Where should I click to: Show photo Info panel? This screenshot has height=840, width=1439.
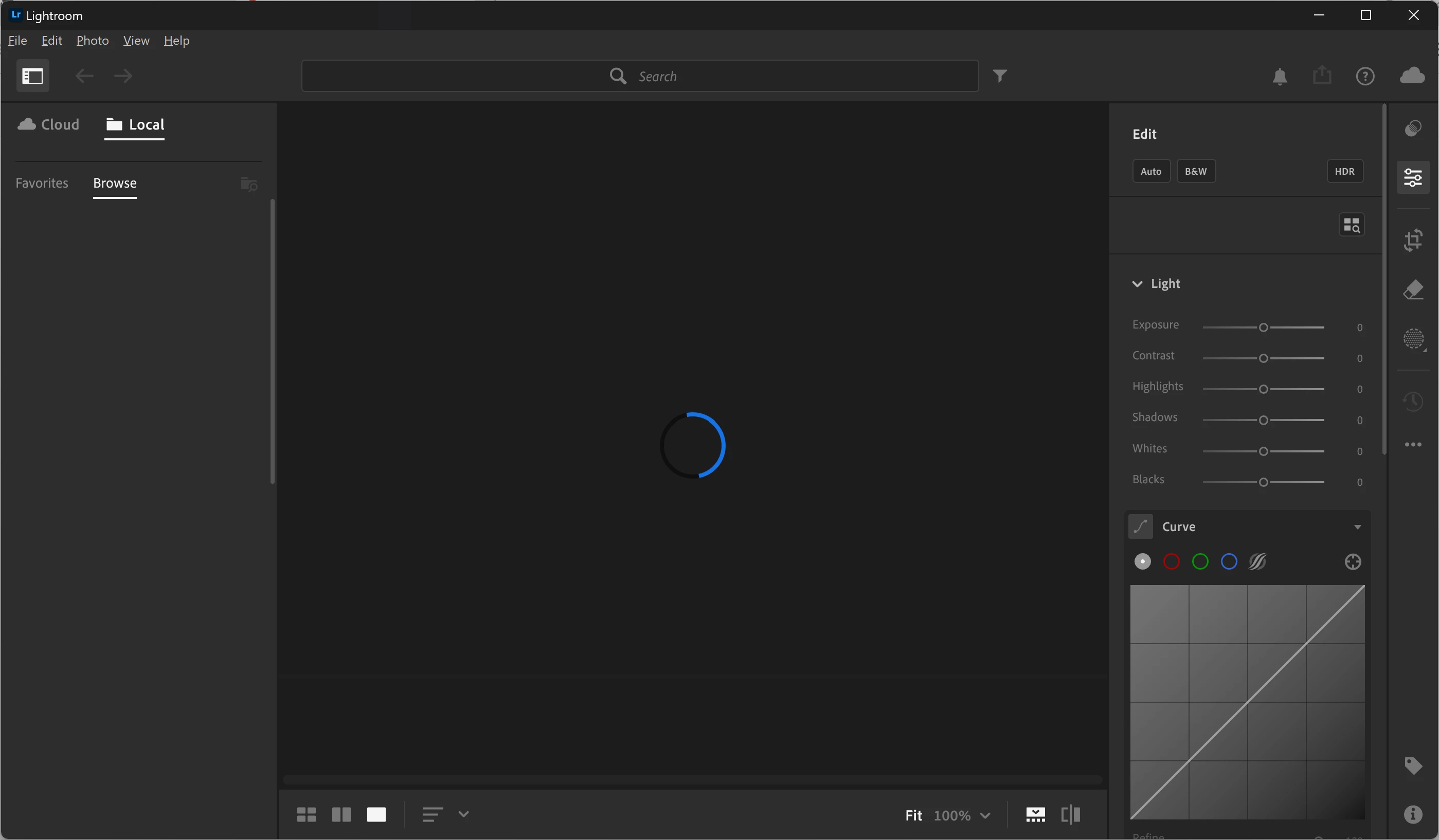(x=1413, y=814)
